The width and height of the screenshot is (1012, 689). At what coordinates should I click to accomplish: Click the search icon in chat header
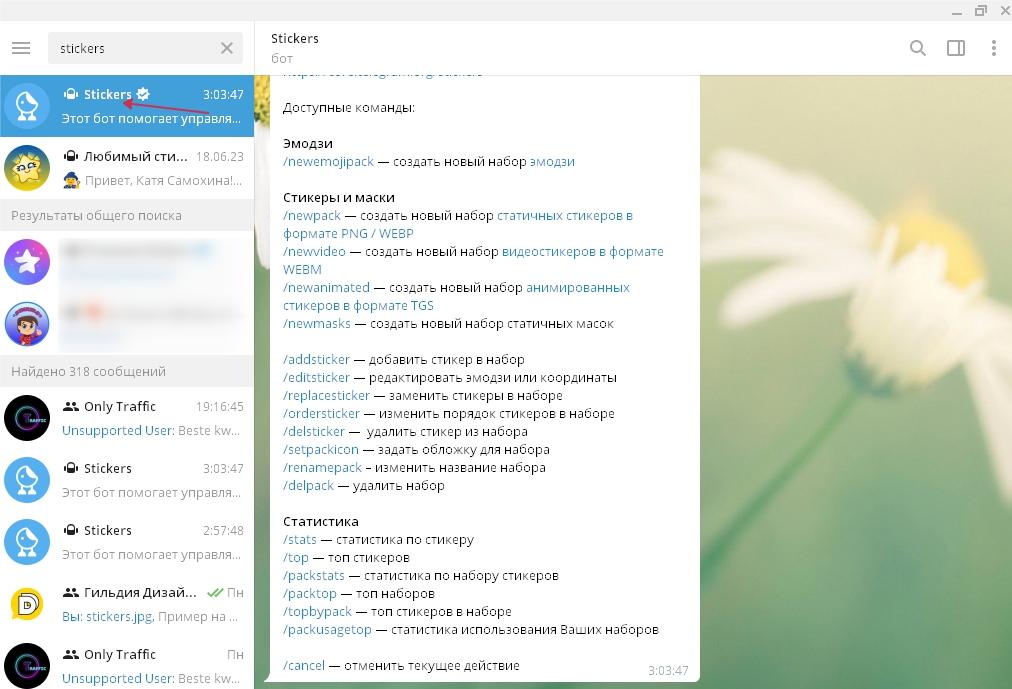[x=917, y=48]
